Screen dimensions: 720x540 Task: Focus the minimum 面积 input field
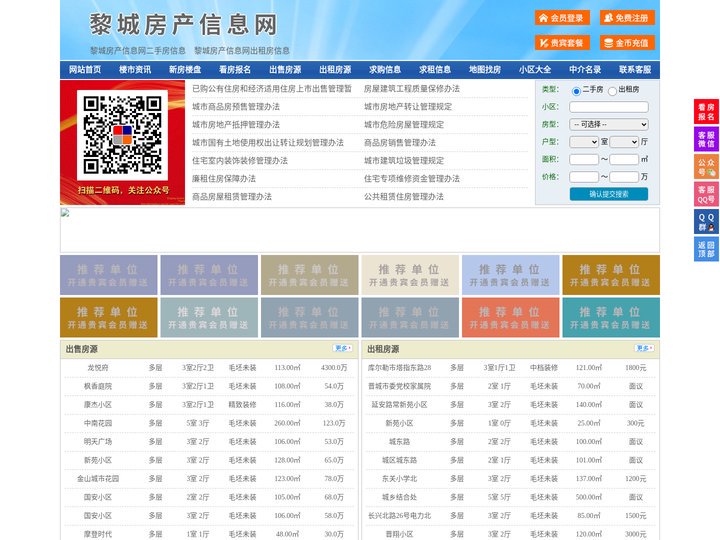point(584,159)
